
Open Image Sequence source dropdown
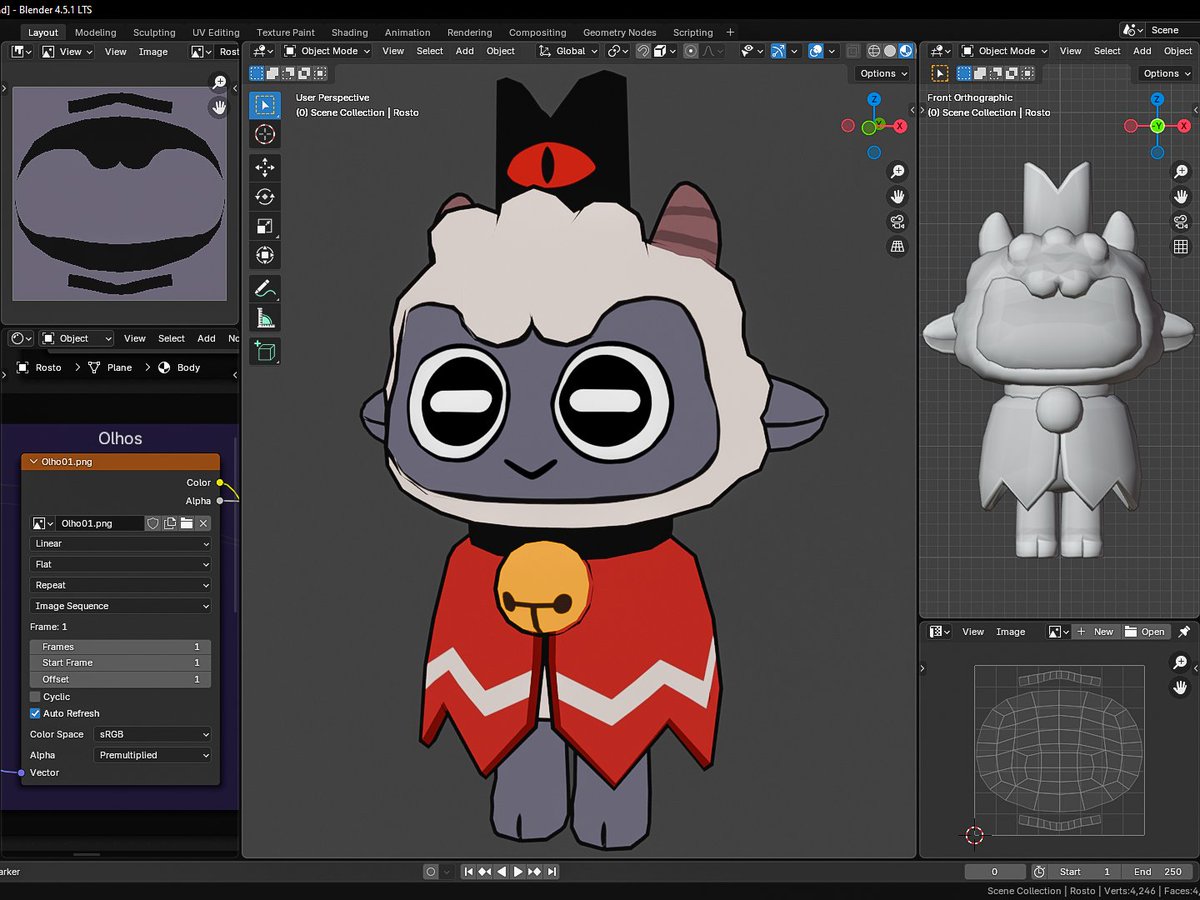click(121, 606)
